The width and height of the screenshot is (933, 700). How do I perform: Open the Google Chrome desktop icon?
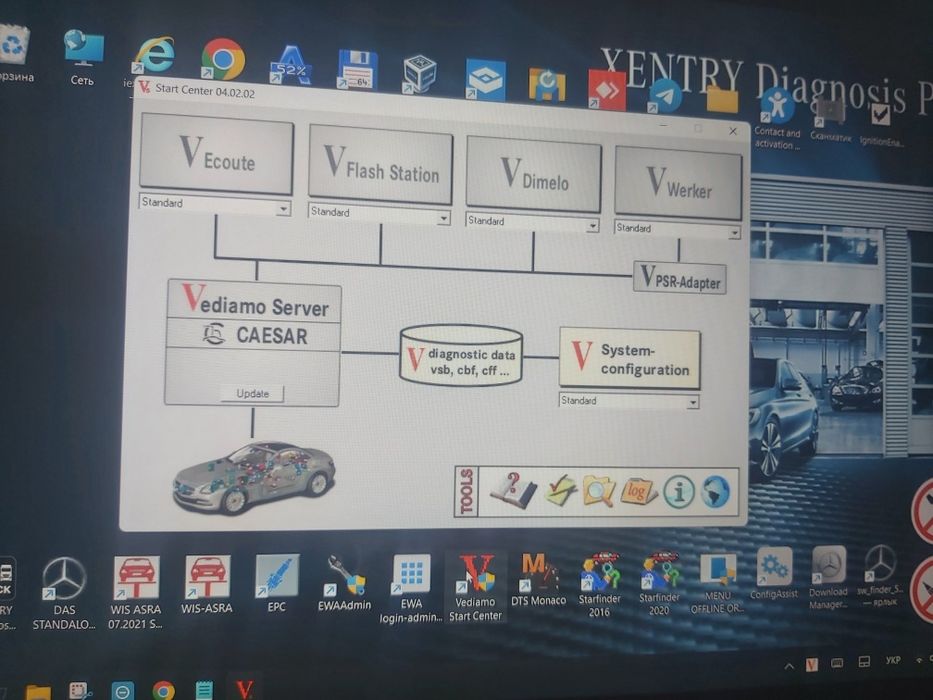pos(223,60)
